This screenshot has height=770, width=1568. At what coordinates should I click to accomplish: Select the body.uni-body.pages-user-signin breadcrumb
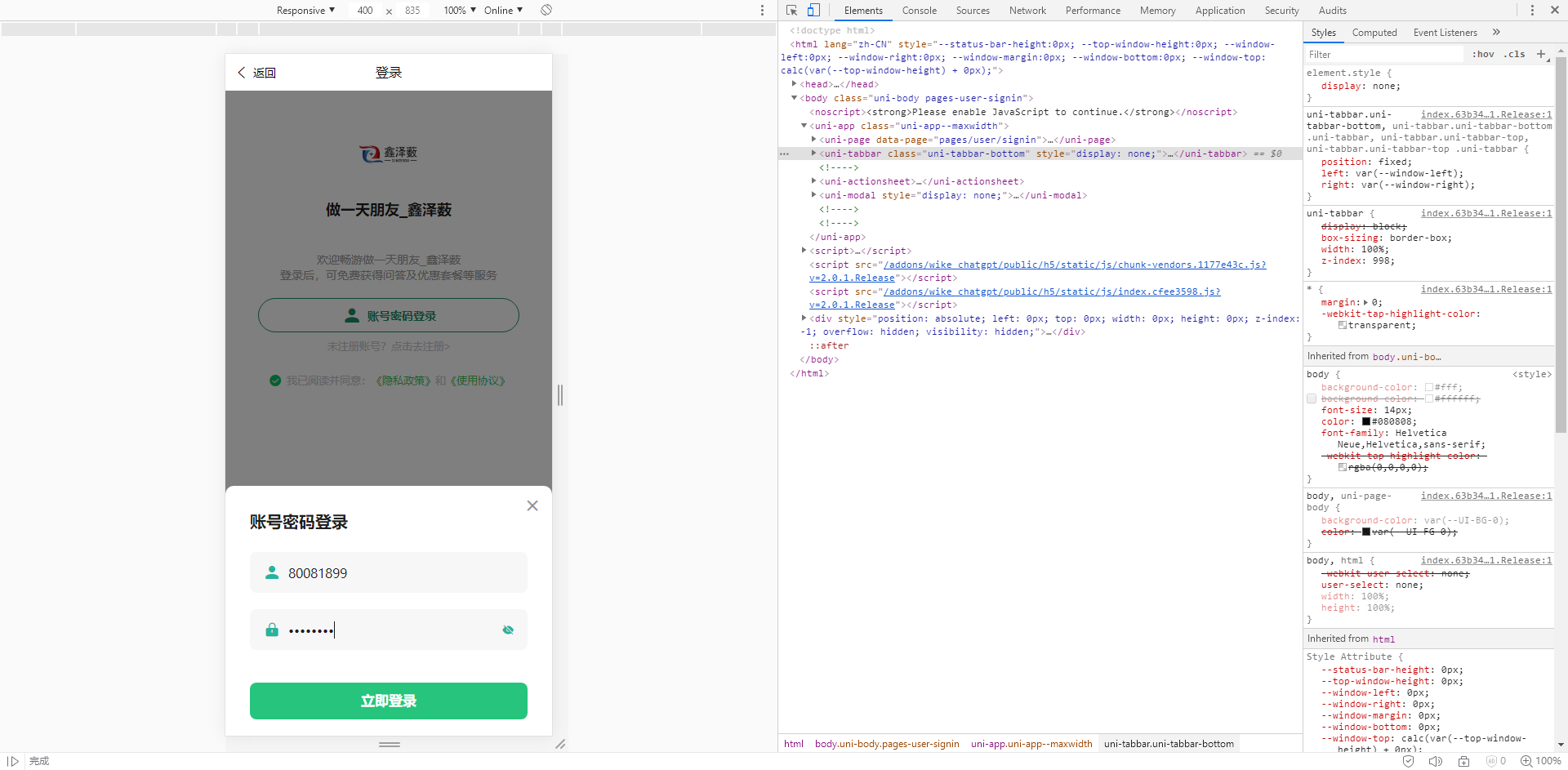tap(887, 743)
